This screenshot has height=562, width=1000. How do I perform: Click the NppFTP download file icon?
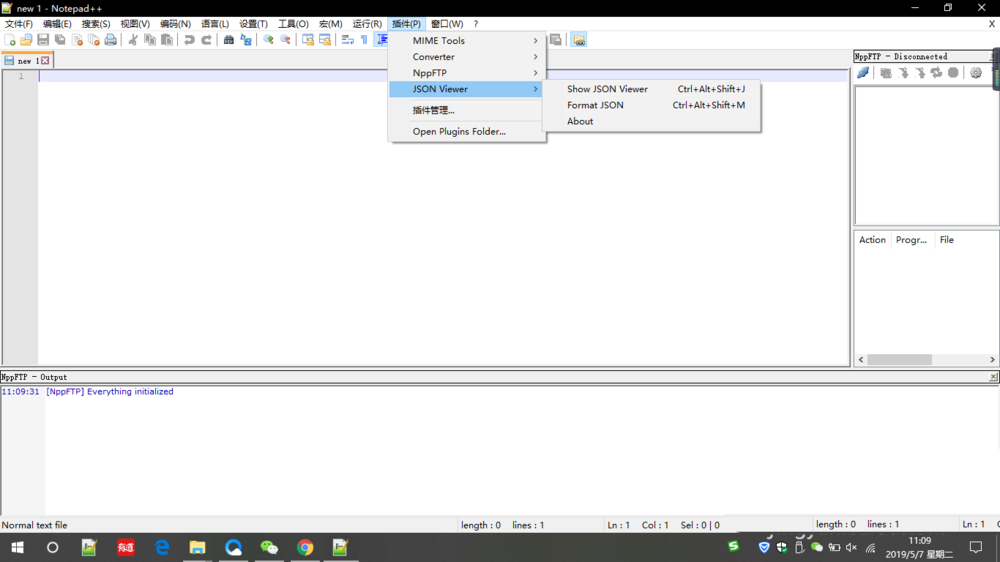coord(903,73)
